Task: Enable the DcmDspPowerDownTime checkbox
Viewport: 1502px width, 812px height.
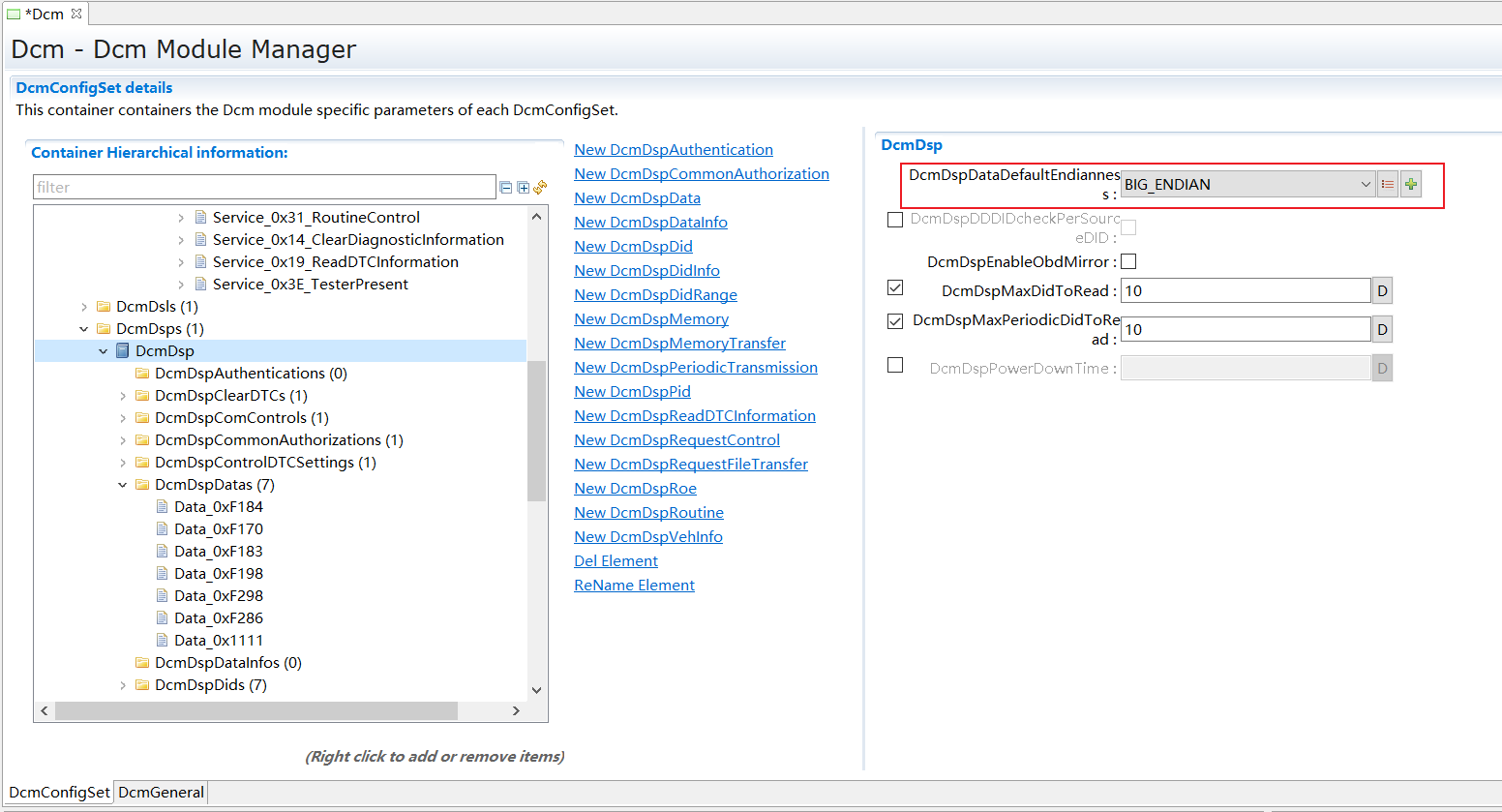Action: (894, 365)
